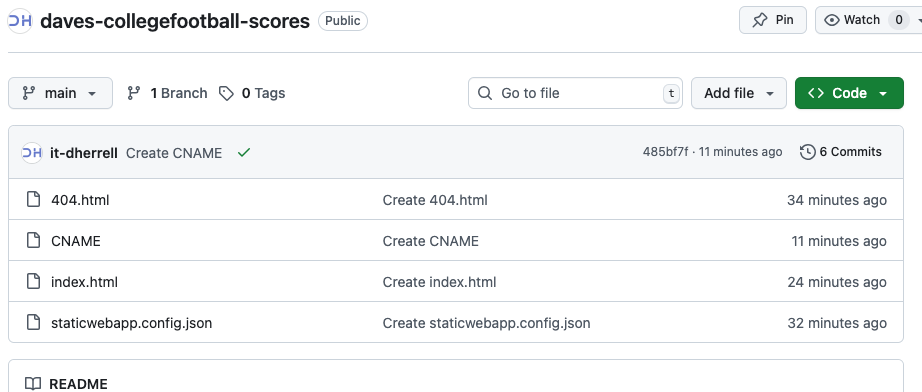
Task: Expand the Add file dropdown
Action: click(739, 93)
